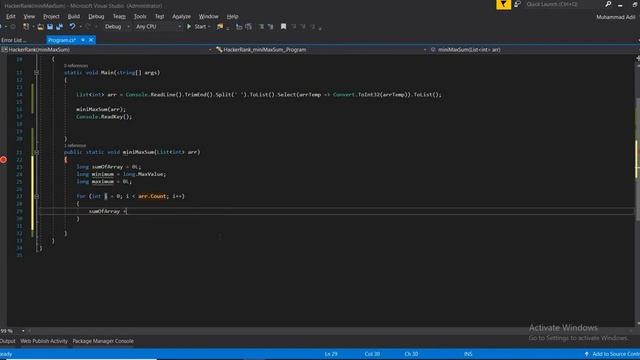
Task: Open the Output panel tab
Action: 7,341
